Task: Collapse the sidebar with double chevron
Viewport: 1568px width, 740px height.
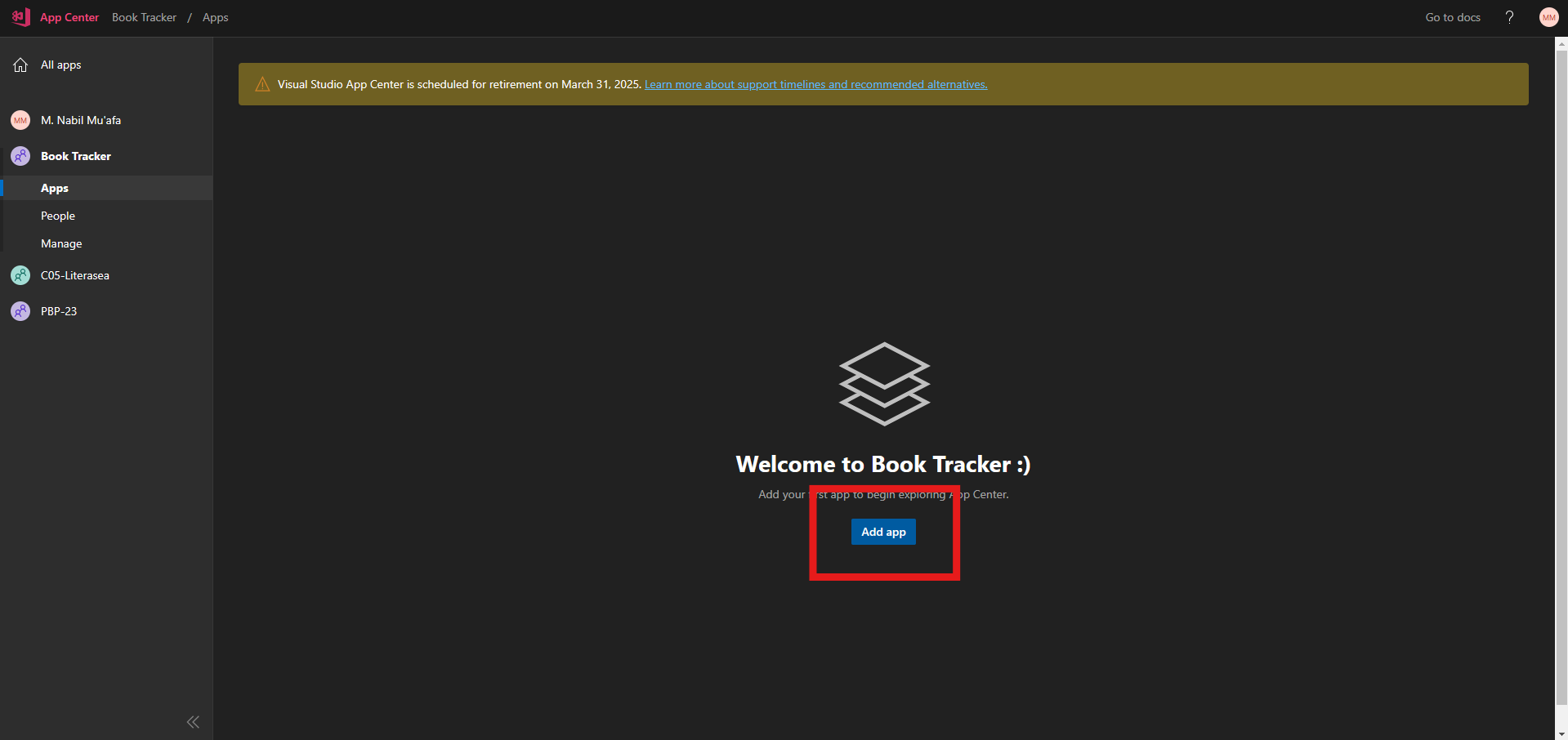Action: pos(193,722)
